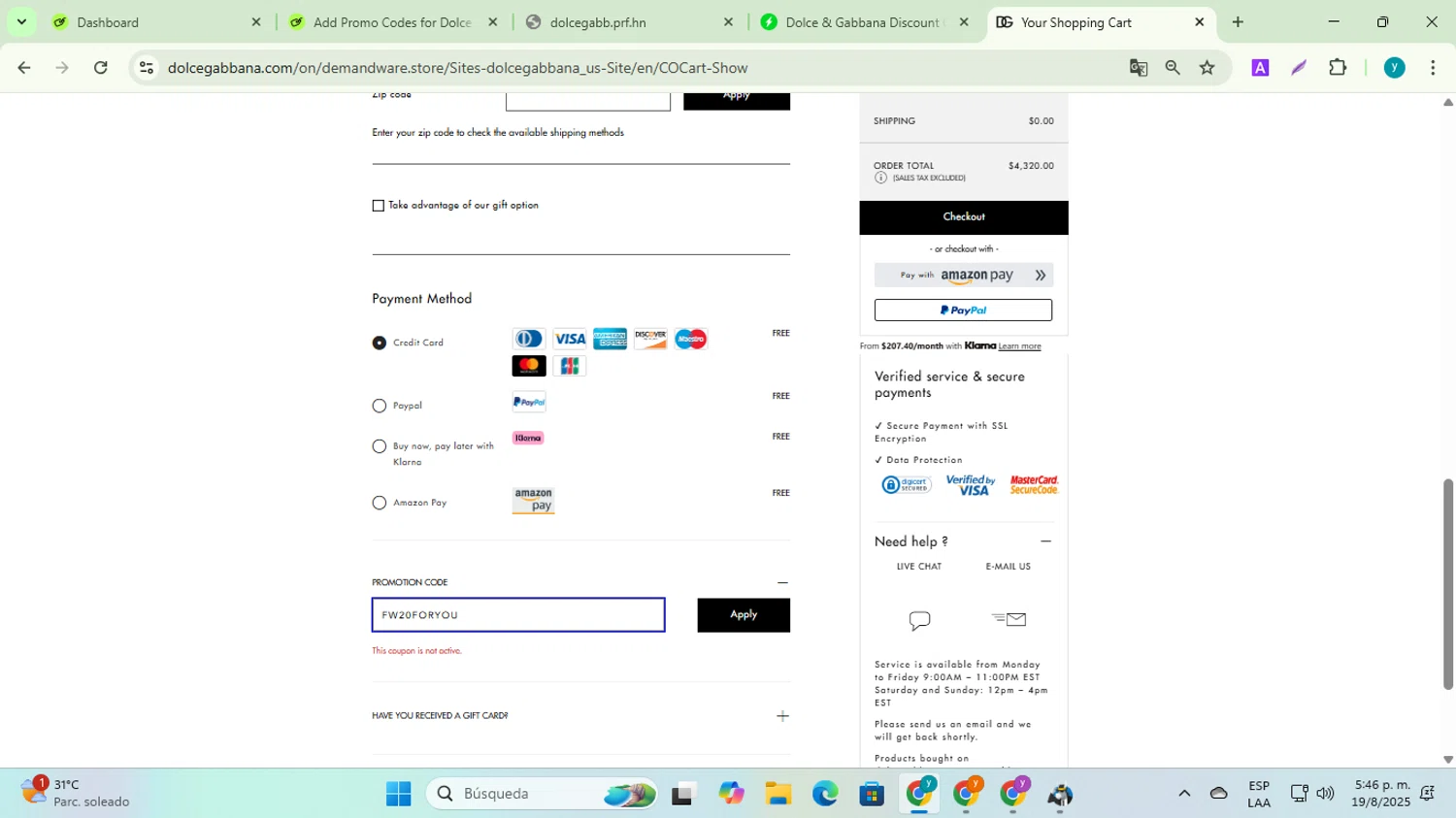The width and height of the screenshot is (1456, 818).
Task: Open the Chrome profile avatar
Action: click(1395, 68)
